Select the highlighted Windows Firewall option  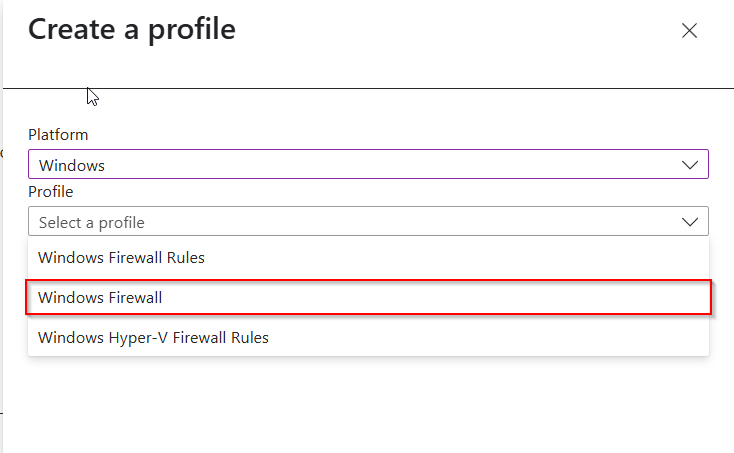click(100, 298)
